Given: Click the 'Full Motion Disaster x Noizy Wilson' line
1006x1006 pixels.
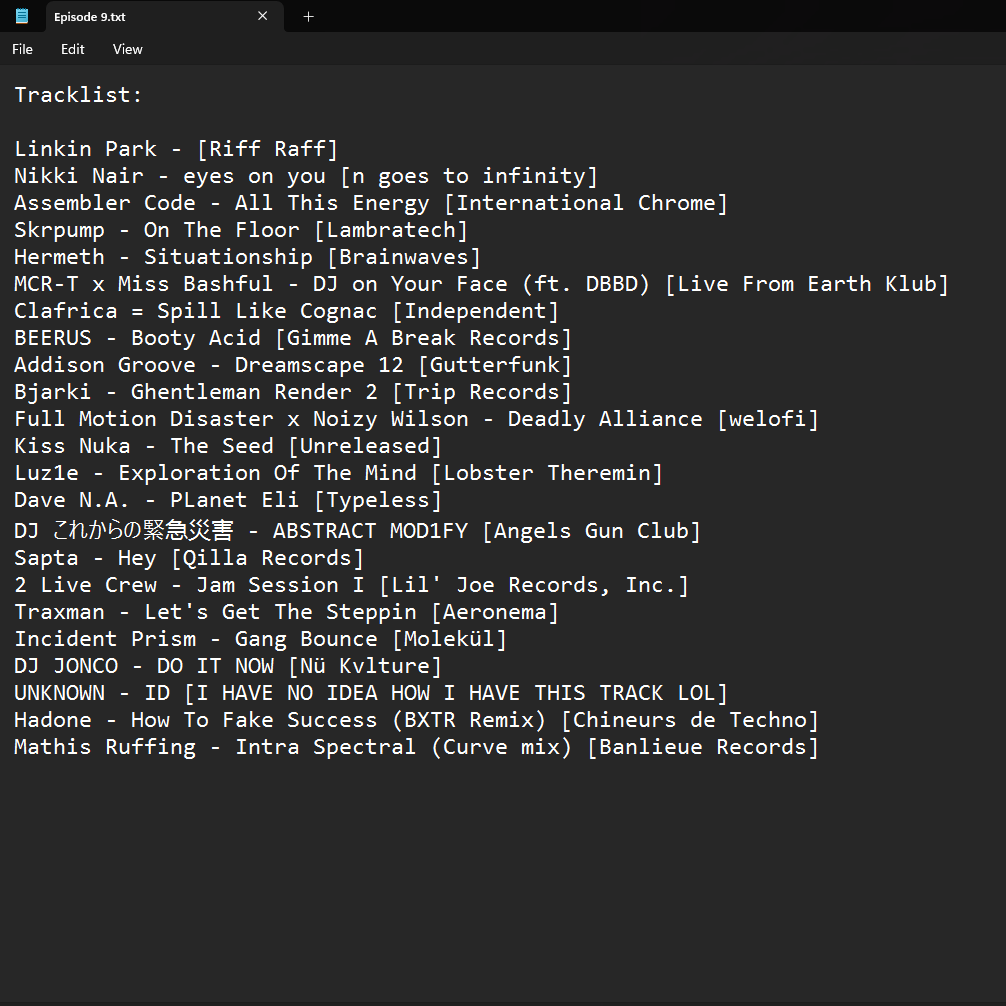Looking at the screenshot, I should click(416, 418).
